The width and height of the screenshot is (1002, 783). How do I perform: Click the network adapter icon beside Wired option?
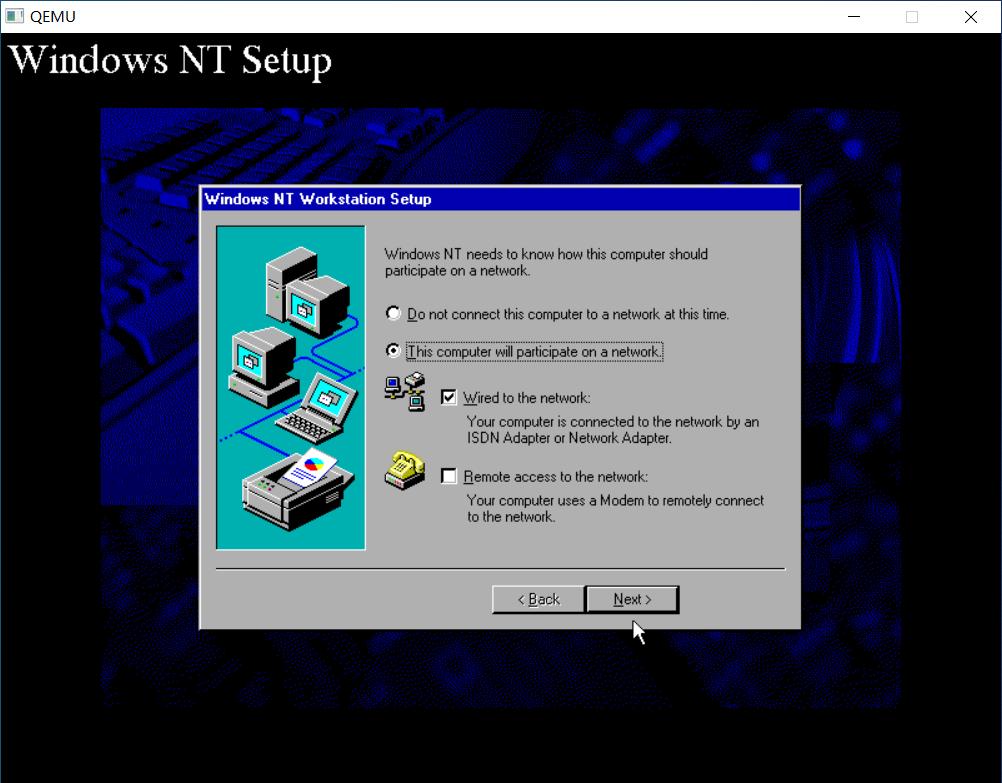(402, 391)
